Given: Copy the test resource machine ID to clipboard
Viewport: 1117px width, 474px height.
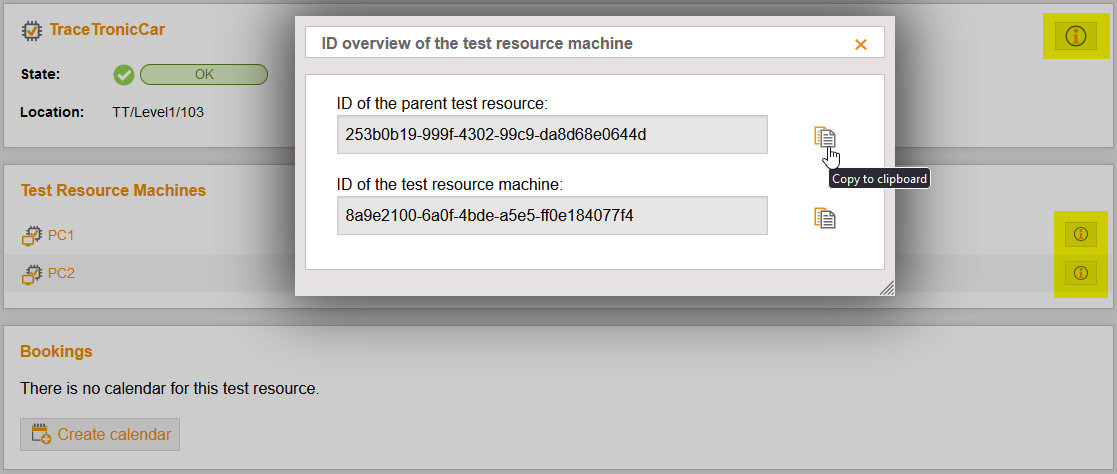Looking at the screenshot, I should pyautogui.click(x=824, y=218).
